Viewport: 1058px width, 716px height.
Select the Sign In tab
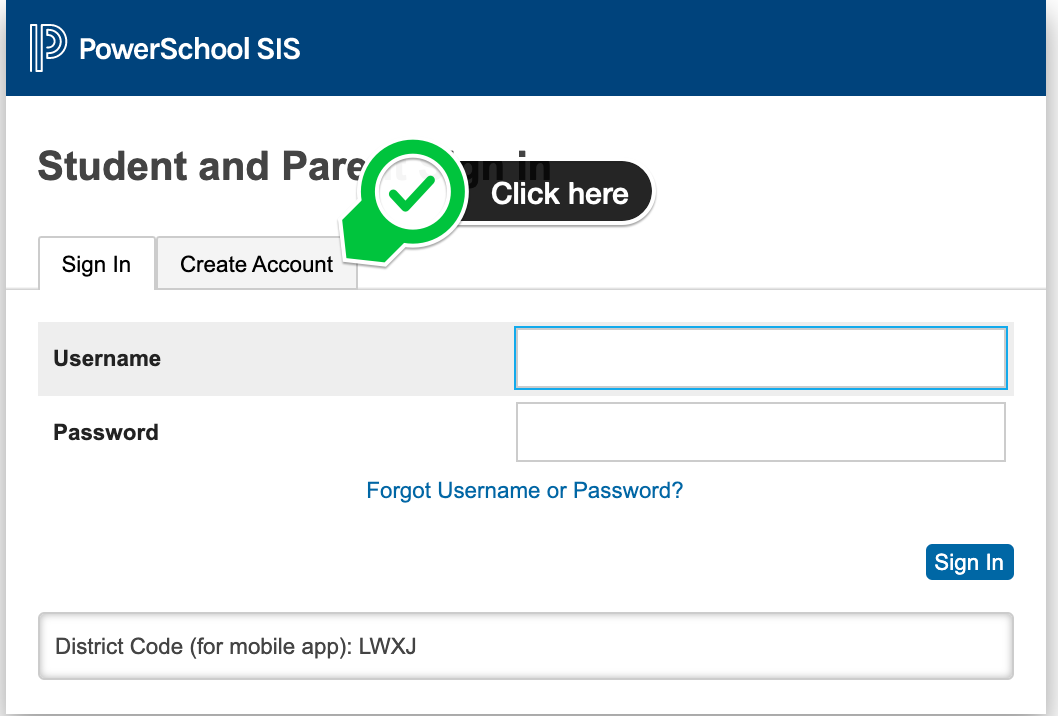tap(96, 263)
